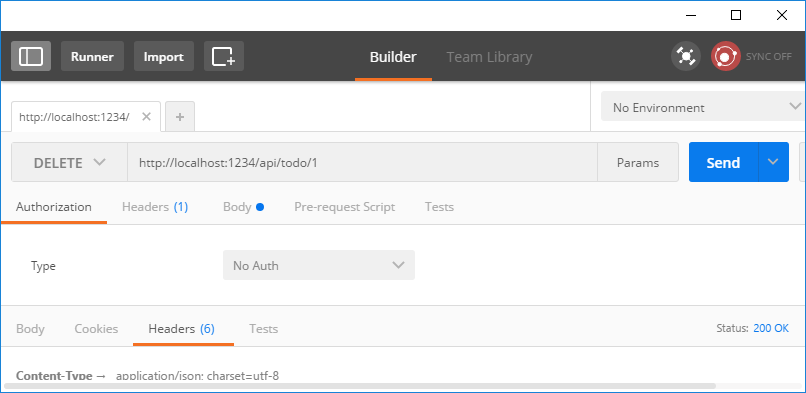This screenshot has height=393, width=806.
Task: Change the DELETE HTTP method dropdown
Action: [x=69, y=162]
